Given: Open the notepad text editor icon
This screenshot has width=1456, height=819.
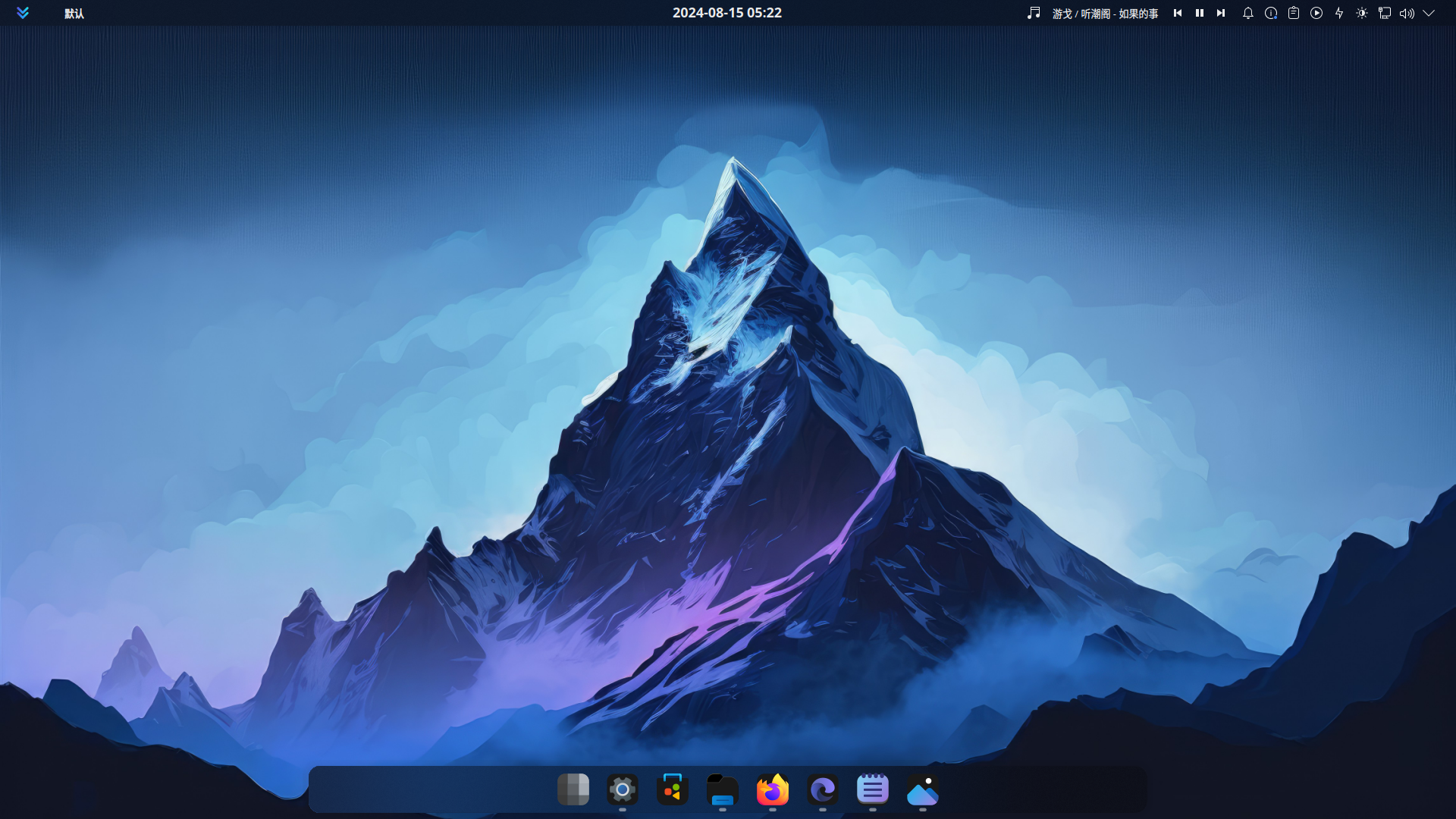Looking at the screenshot, I should point(873,789).
